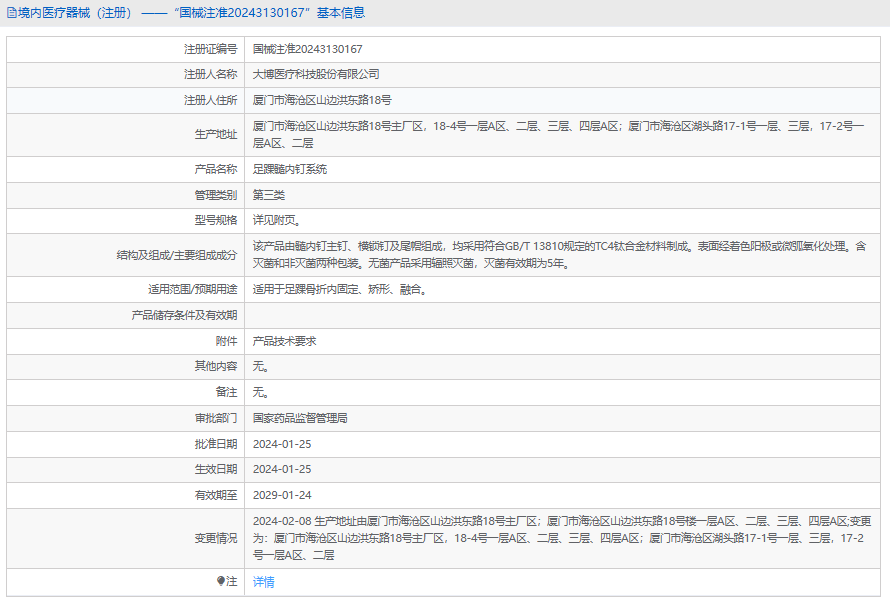Click approving department 国家药品监督管理局

300,418
